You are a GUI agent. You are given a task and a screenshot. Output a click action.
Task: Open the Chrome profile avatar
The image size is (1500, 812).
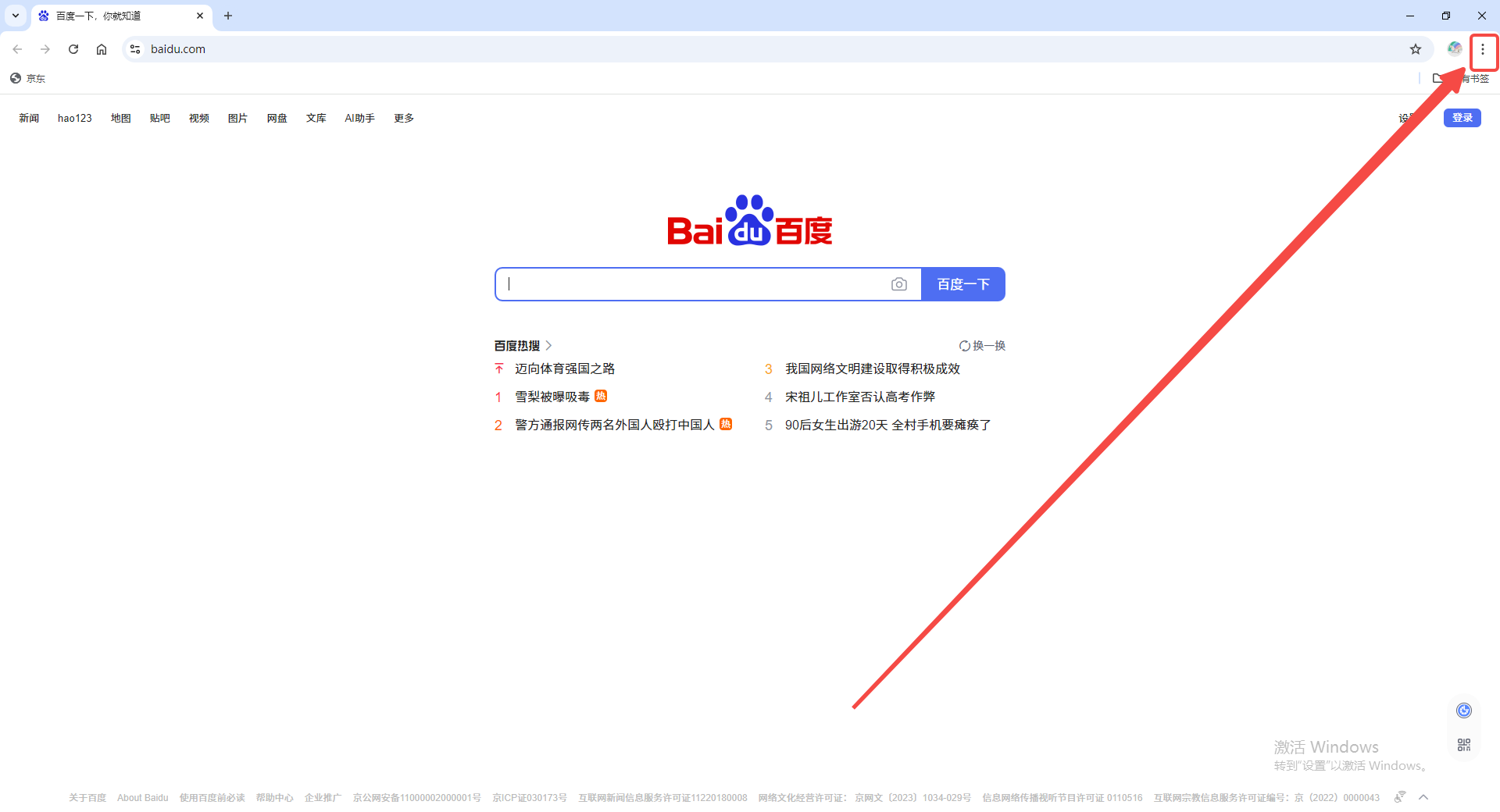tap(1454, 49)
